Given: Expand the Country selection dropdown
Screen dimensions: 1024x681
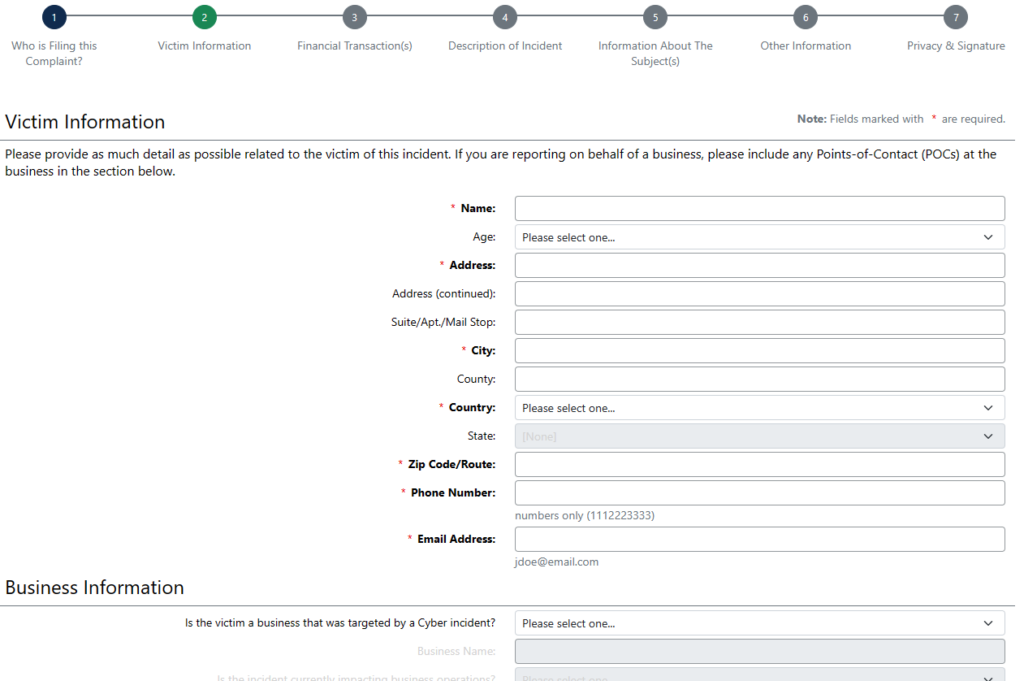Looking at the screenshot, I should click(758, 407).
